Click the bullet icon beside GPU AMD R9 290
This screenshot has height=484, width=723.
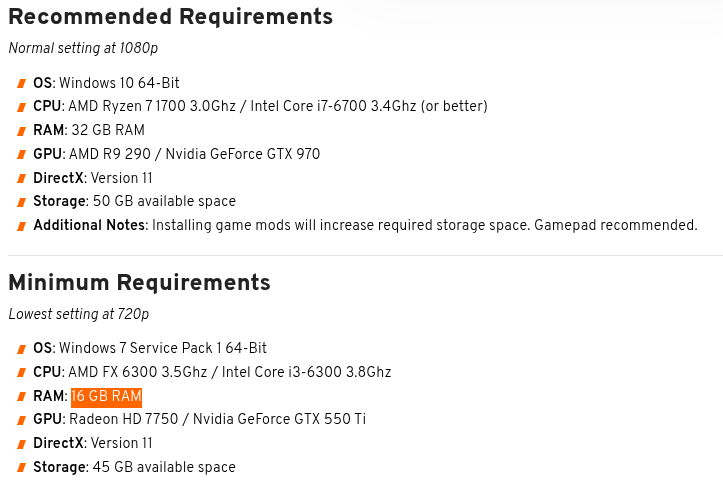tap(21, 154)
